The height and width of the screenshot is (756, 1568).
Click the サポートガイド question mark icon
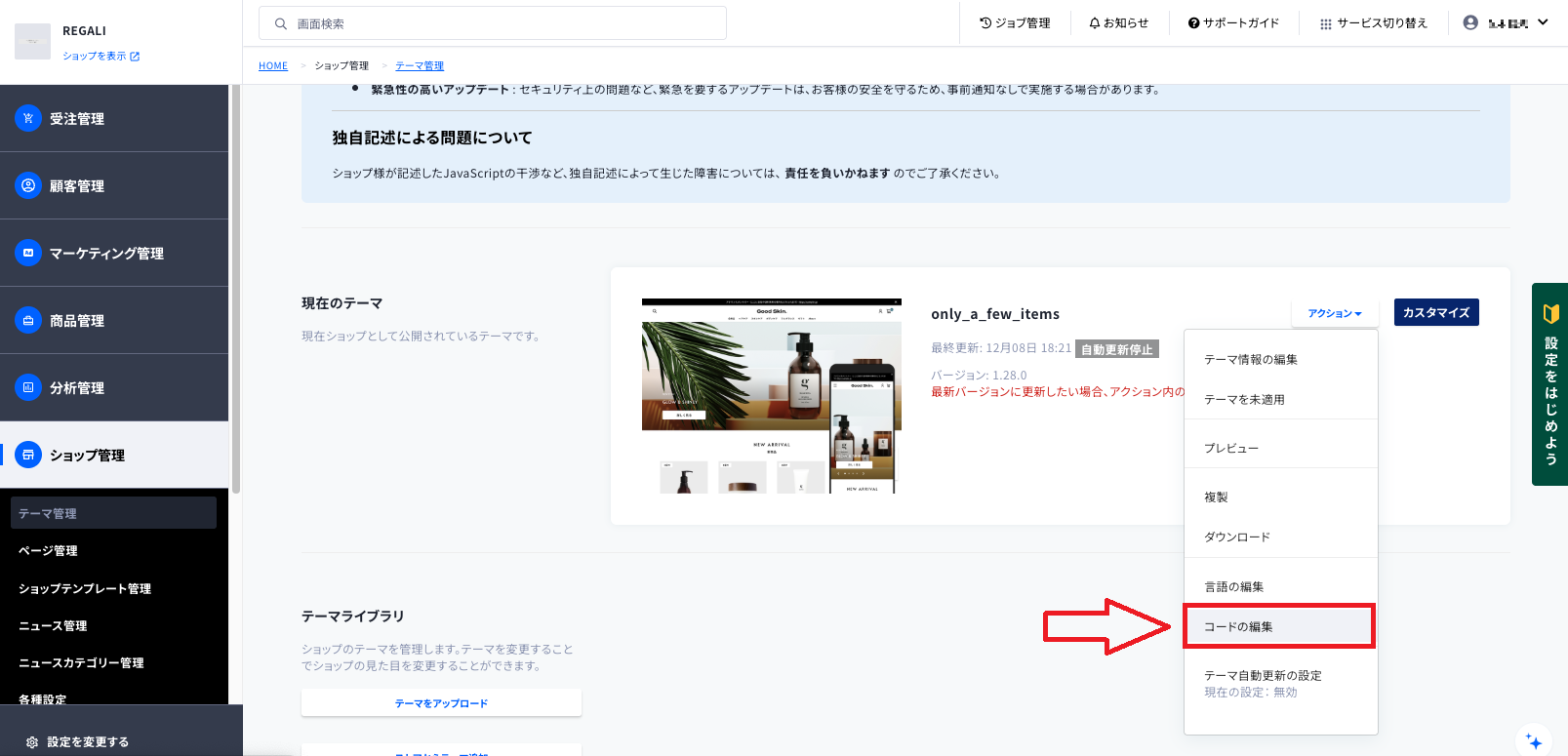tap(1193, 23)
